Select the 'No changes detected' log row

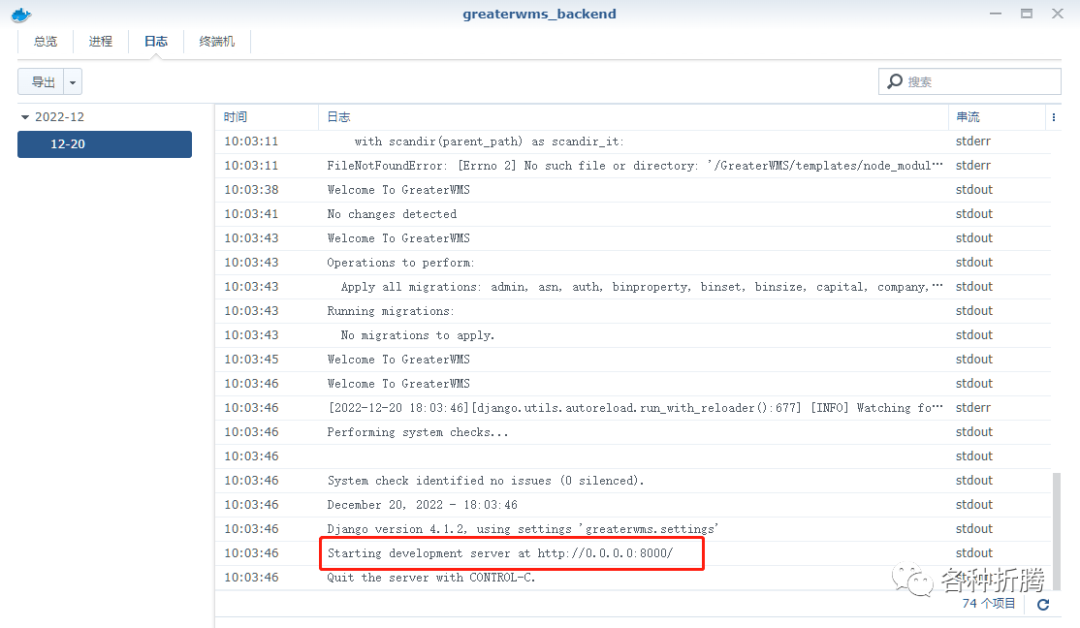633,214
